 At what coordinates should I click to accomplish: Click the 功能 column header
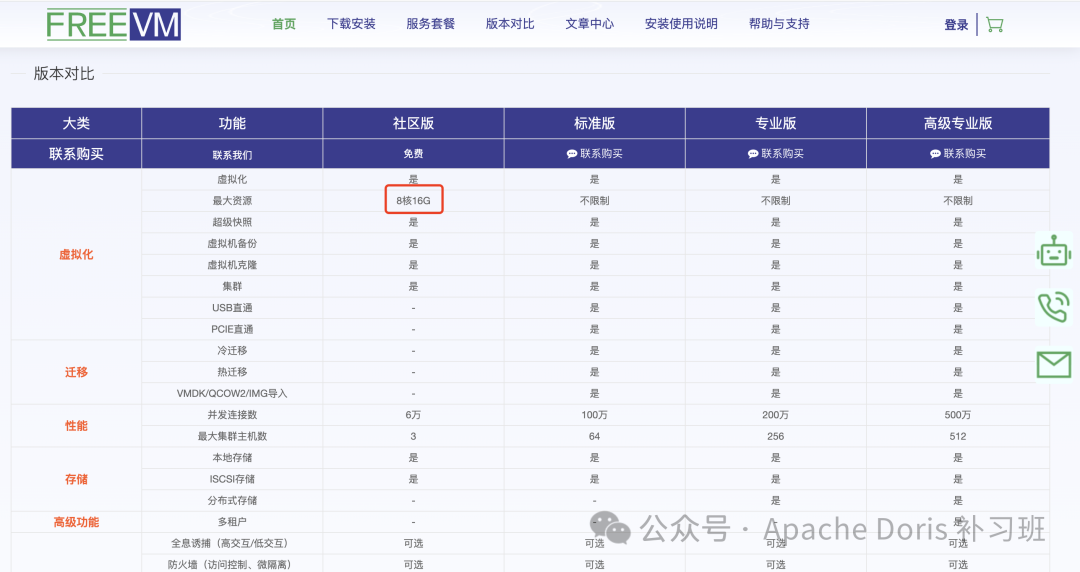tap(232, 123)
